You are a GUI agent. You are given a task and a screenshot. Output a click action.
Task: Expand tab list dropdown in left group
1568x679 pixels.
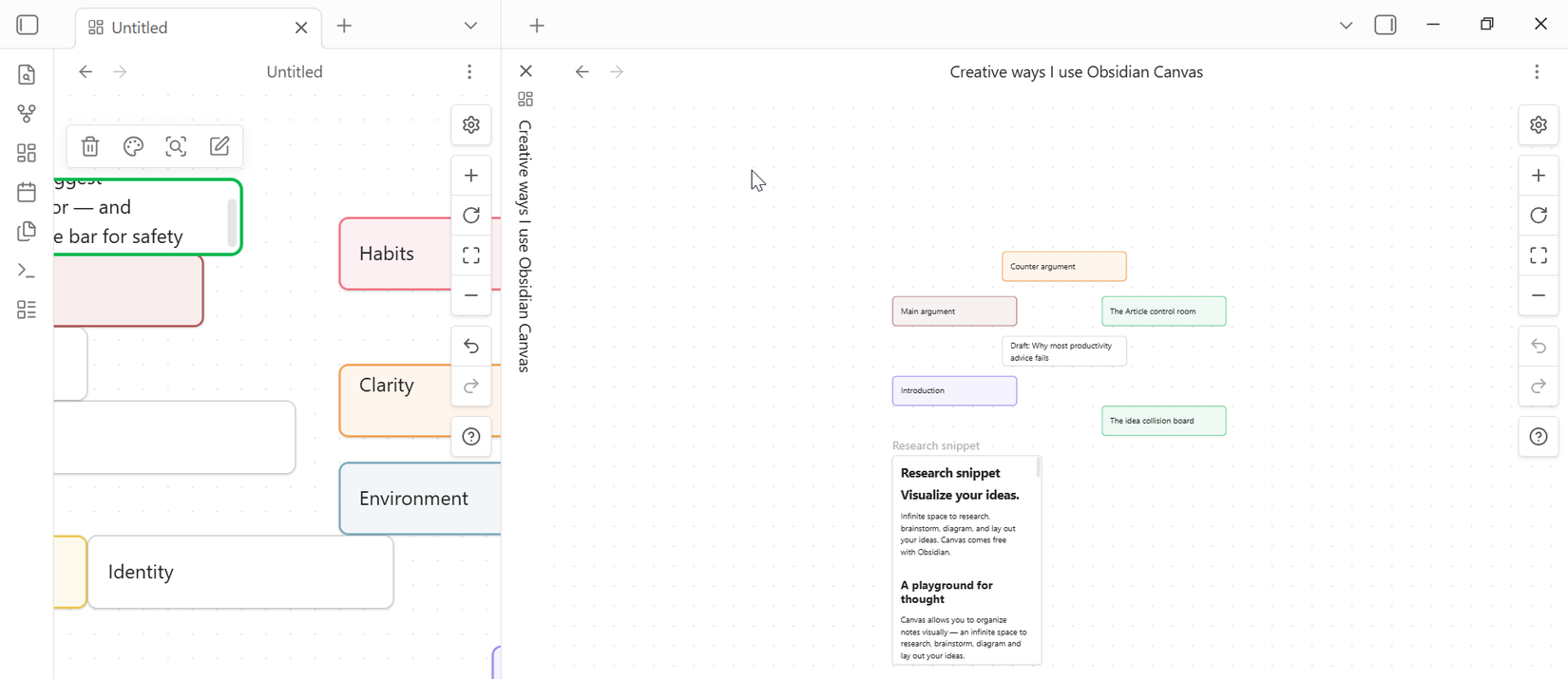coord(470,26)
